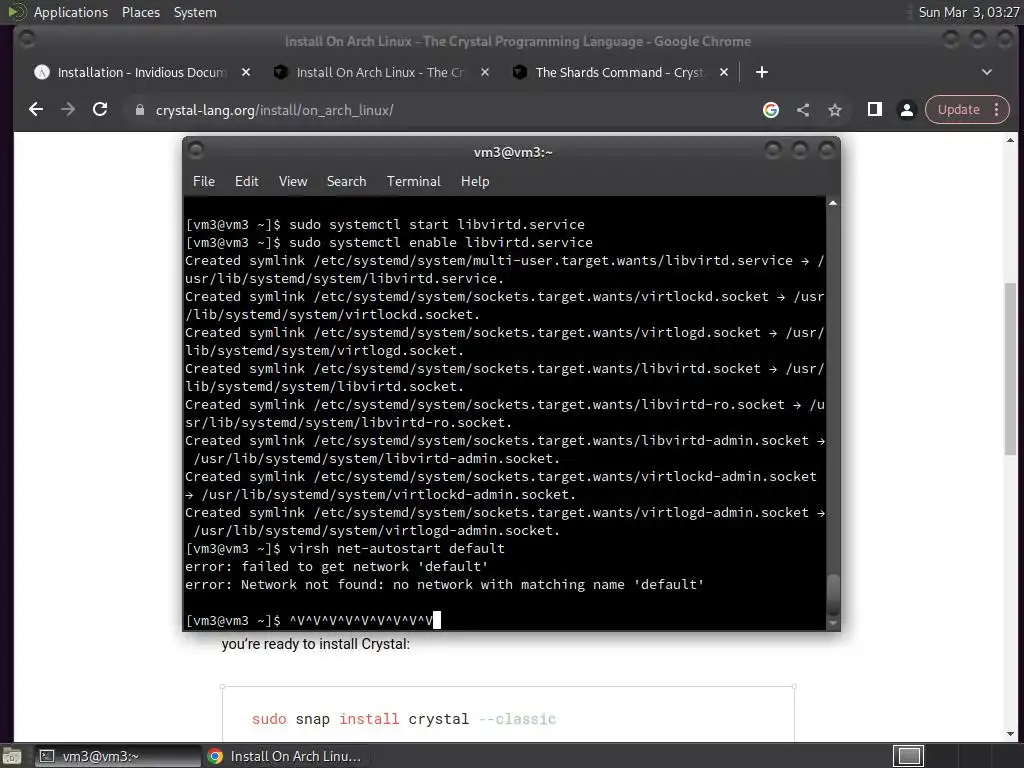The height and width of the screenshot is (768, 1024).
Task: Go back to the previous page in Chrome
Action: [x=36, y=110]
